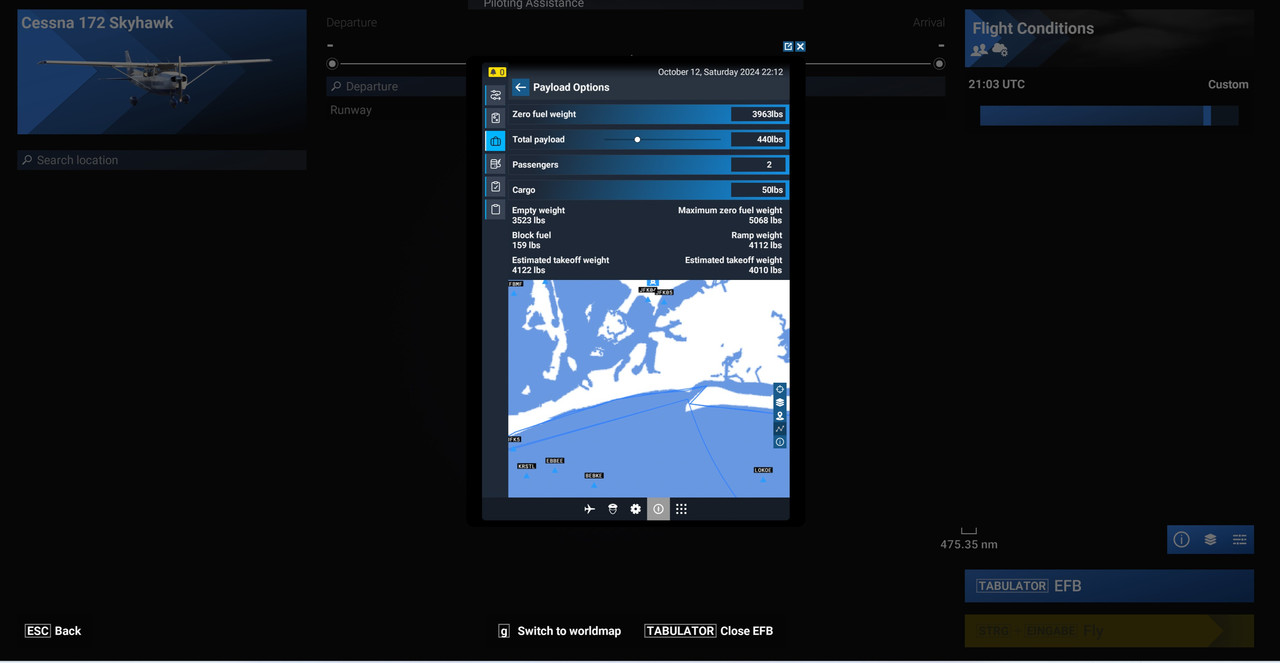Image resolution: width=1280 pixels, height=663 pixels.
Task: Edit the Cargo 50lbs field
Action: click(758, 189)
